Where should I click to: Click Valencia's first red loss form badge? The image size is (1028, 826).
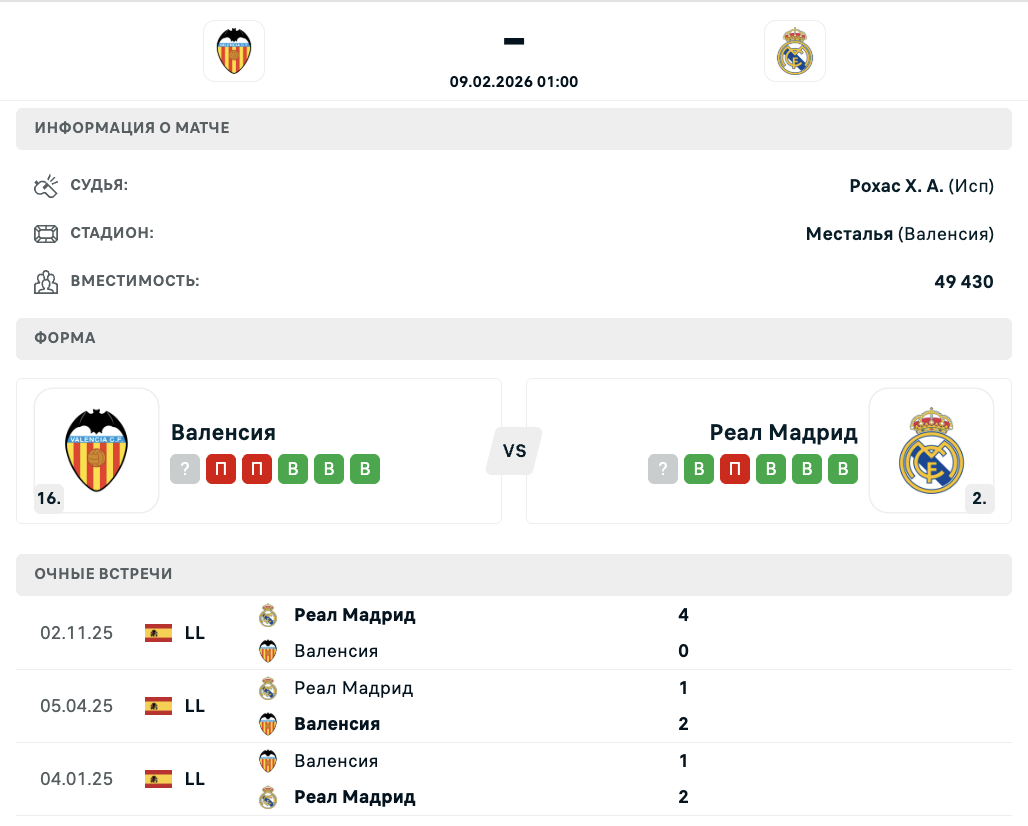(x=221, y=469)
